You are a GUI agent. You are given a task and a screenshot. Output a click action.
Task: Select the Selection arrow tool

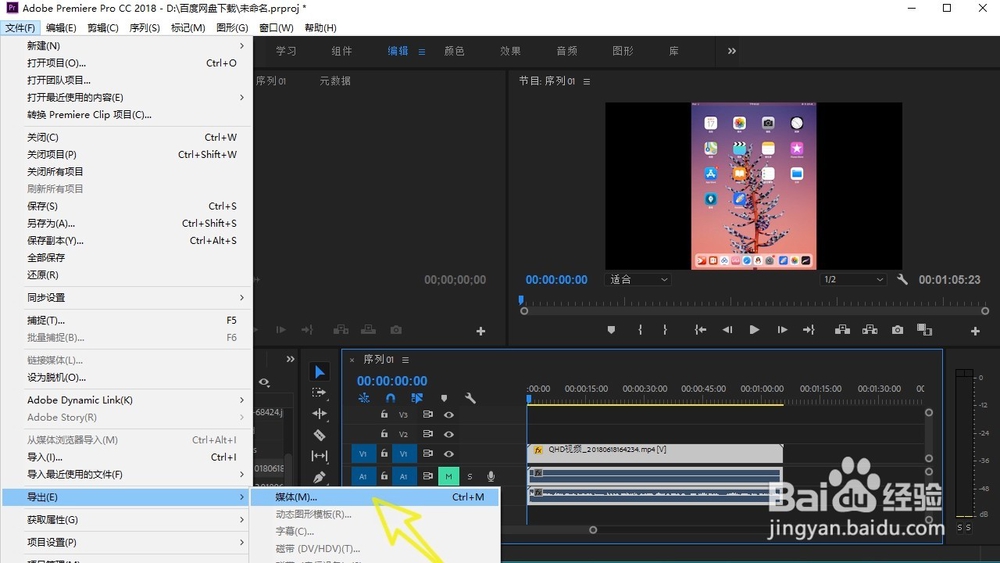pos(320,372)
